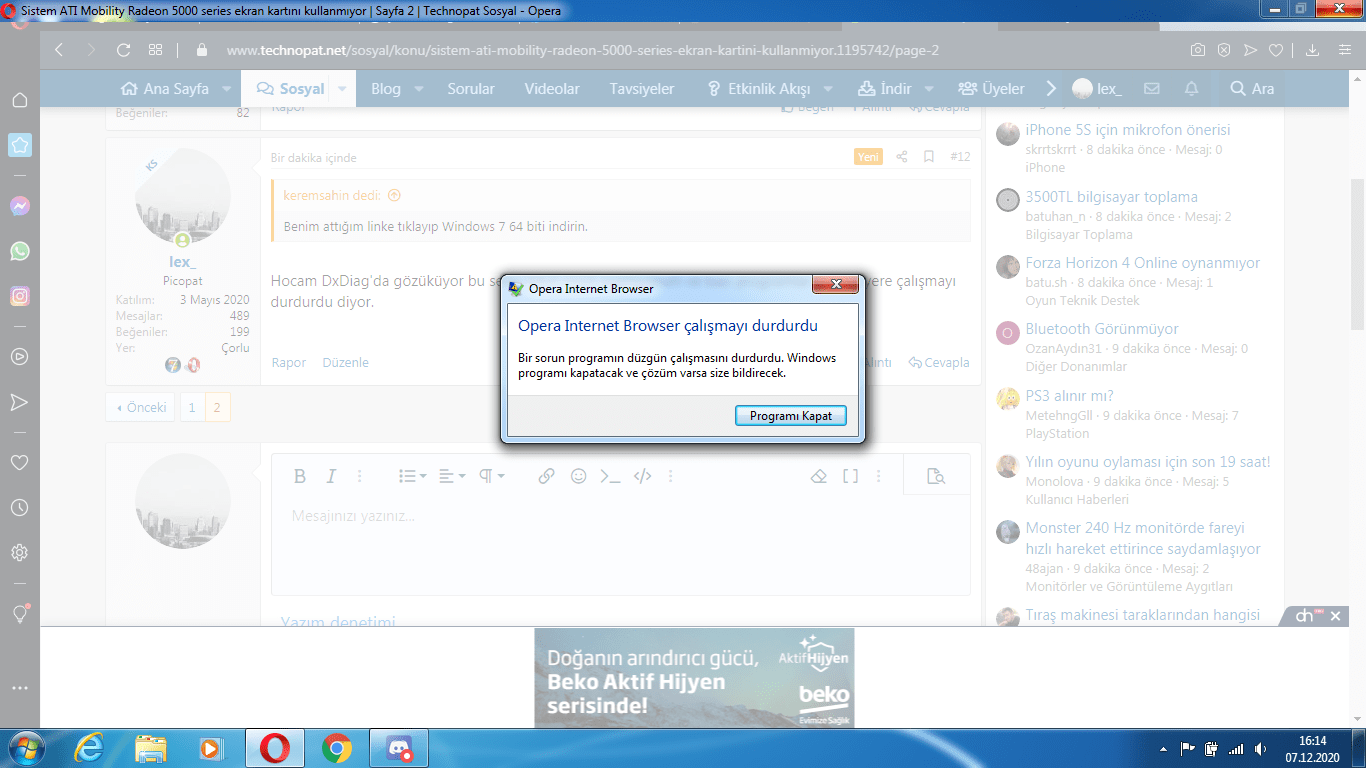Open Discord from the taskbar
The height and width of the screenshot is (768, 1366).
(399, 748)
